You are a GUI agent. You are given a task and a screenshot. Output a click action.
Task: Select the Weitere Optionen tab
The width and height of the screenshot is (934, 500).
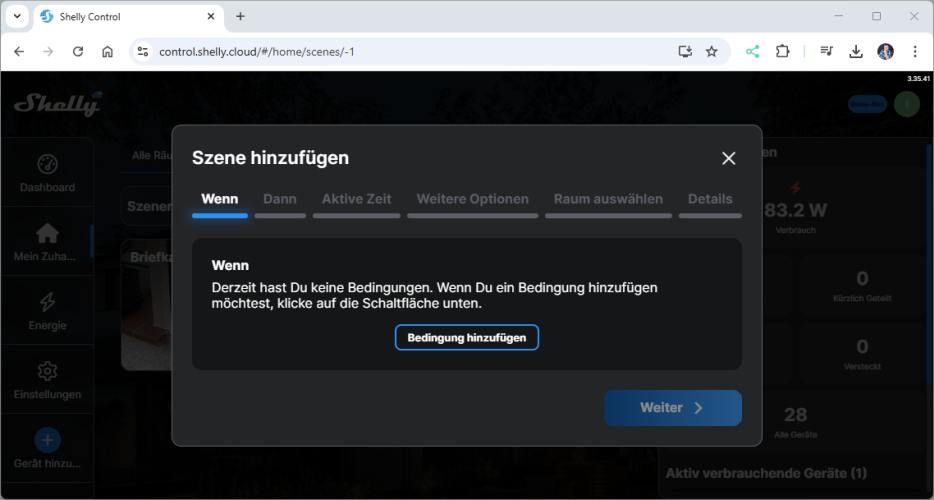click(472, 199)
